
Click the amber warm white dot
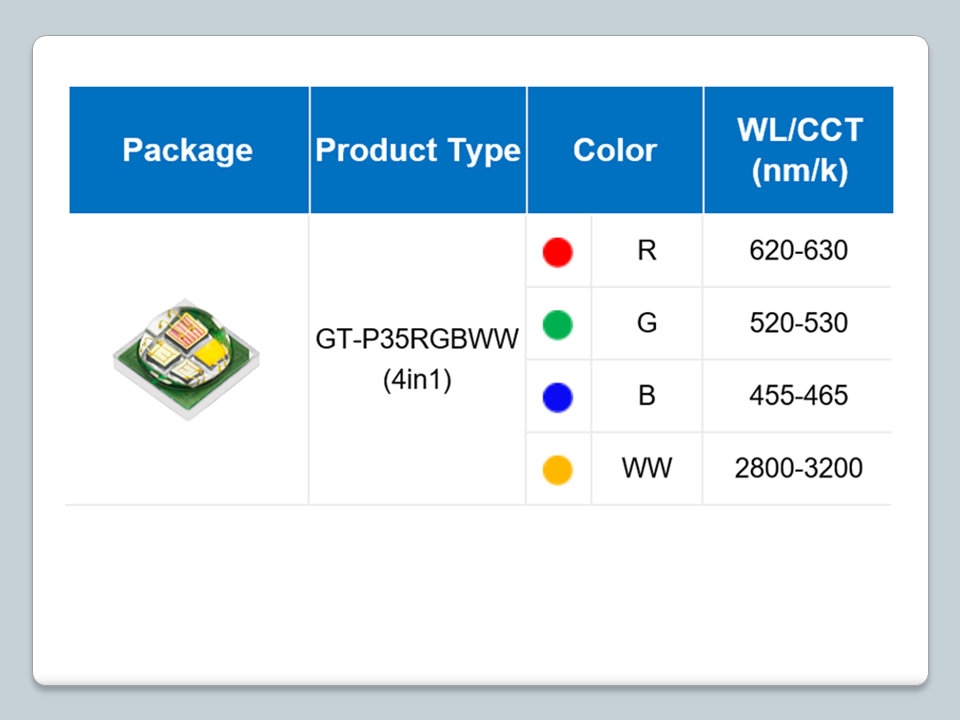coord(557,469)
